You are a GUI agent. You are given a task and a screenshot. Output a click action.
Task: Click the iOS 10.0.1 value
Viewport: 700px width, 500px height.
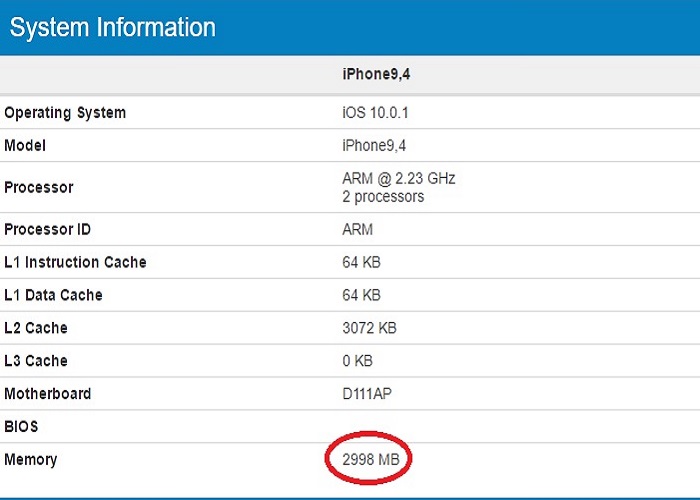pyautogui.click(x=375, y=113)
